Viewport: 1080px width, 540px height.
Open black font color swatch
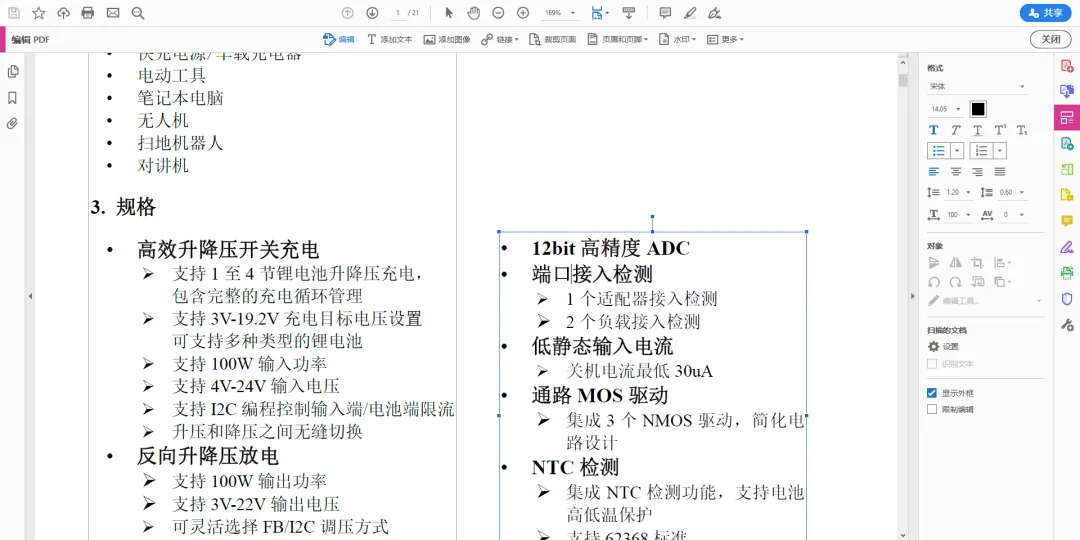click(978, 109)
